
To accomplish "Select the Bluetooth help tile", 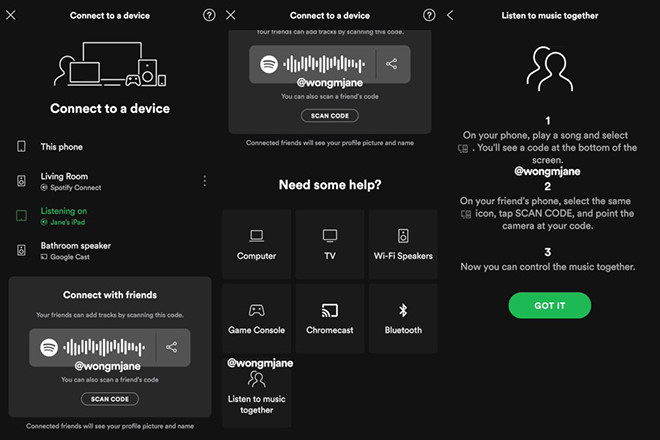I will tap(403, 318).
